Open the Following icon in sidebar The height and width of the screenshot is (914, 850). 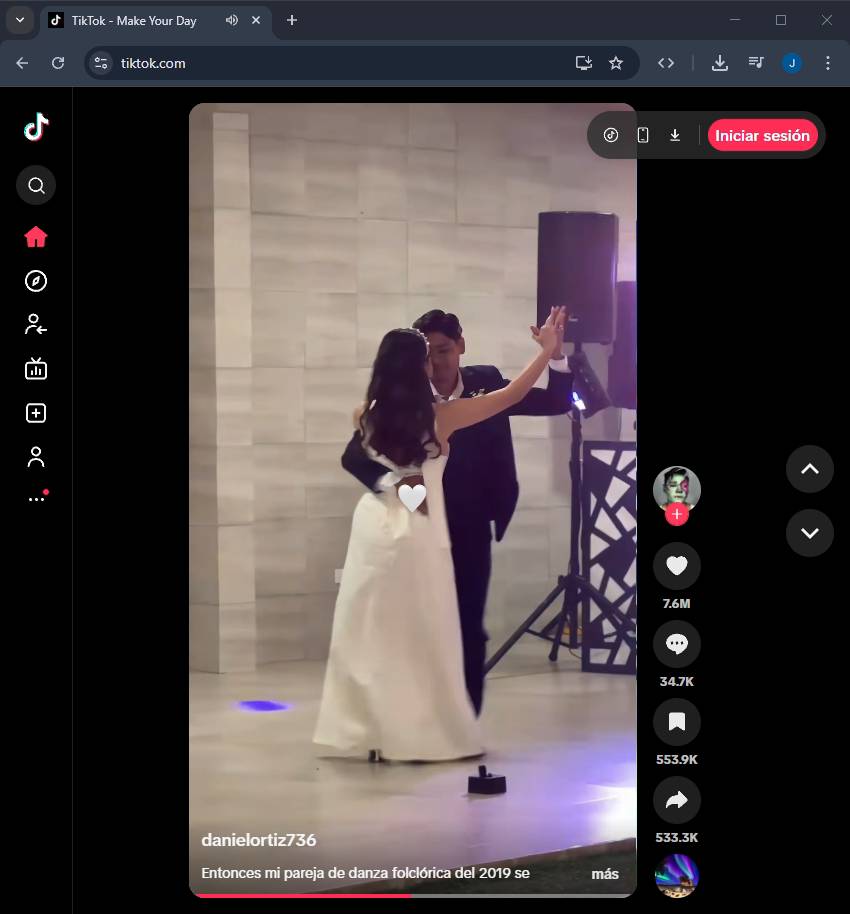click(36, 324)
